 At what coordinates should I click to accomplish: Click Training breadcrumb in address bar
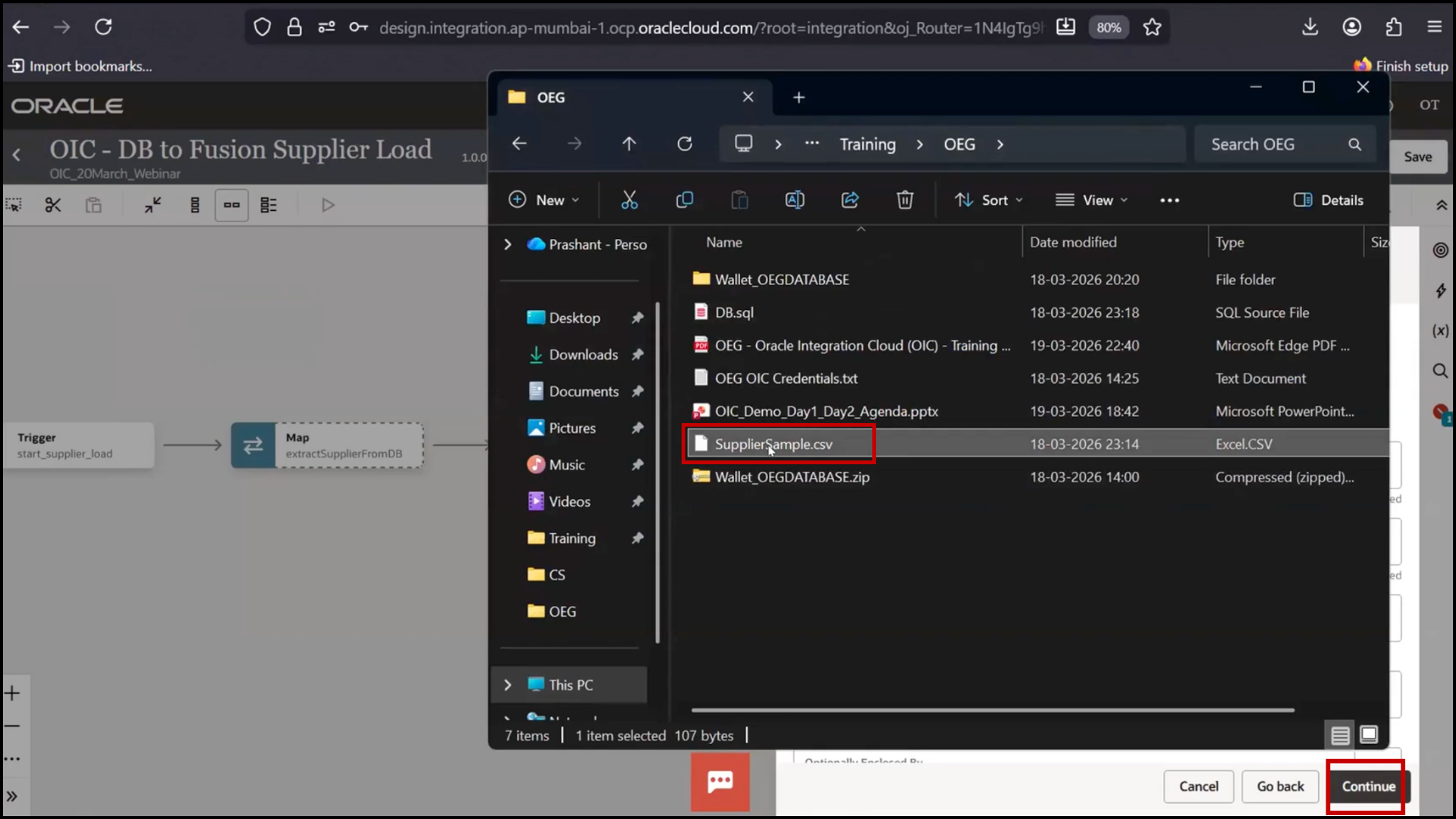tap(868, 144)
